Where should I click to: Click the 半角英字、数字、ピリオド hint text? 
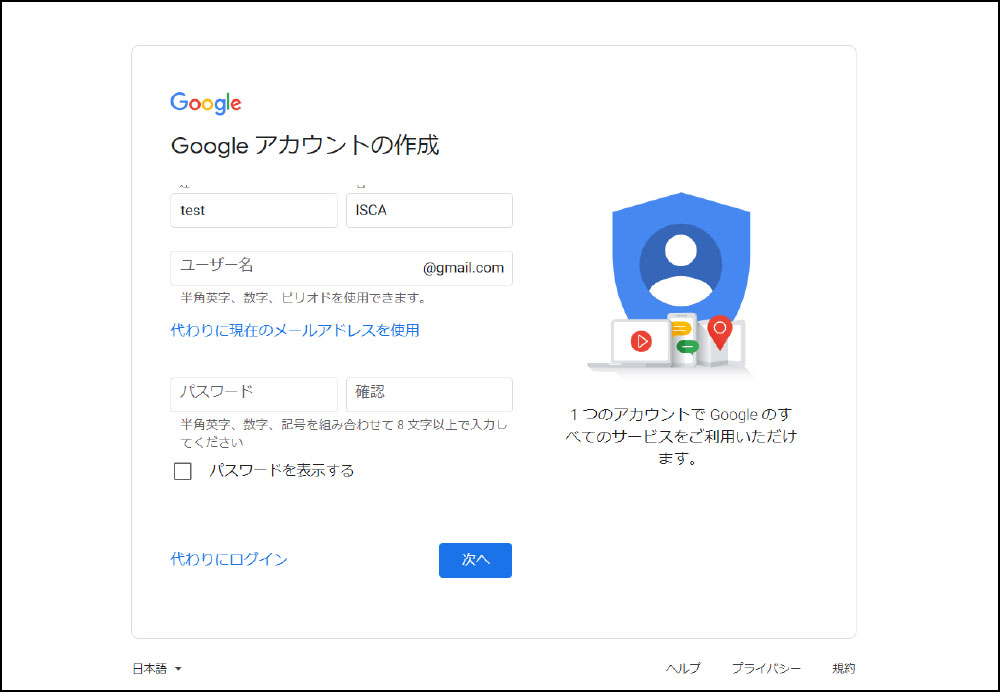pyautogui.click(x=303, y=298)
